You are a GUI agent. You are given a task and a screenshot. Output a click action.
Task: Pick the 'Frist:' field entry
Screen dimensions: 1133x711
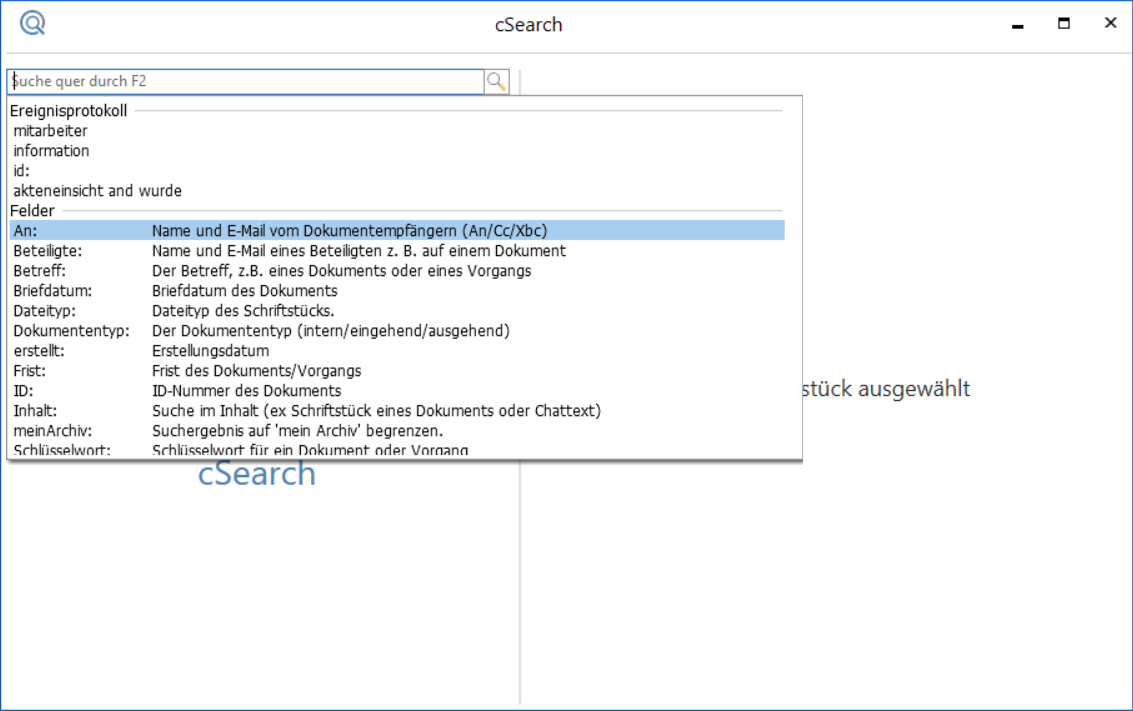click(397, 371)
